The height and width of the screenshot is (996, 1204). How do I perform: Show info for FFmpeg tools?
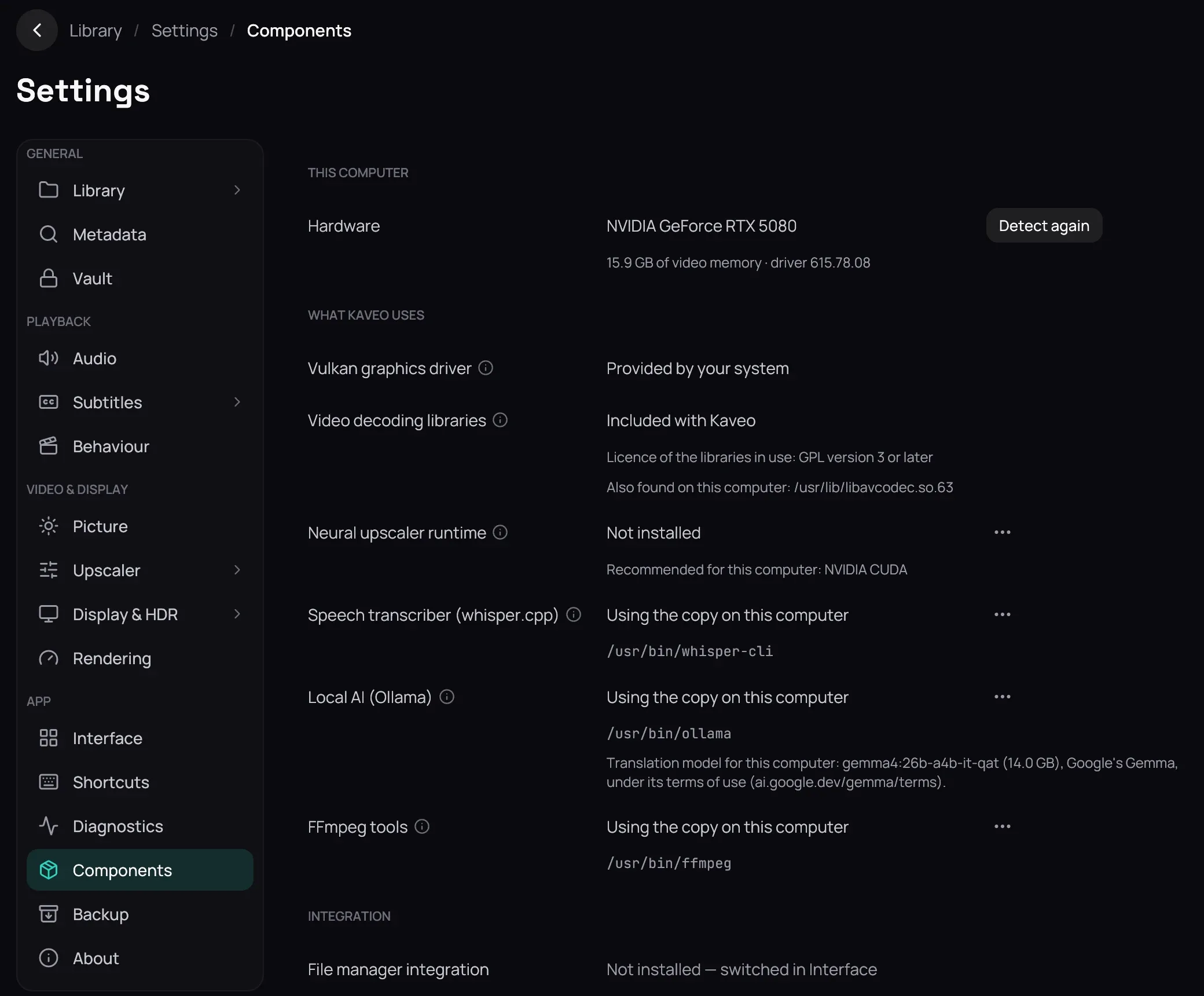[x=423, y=826]
